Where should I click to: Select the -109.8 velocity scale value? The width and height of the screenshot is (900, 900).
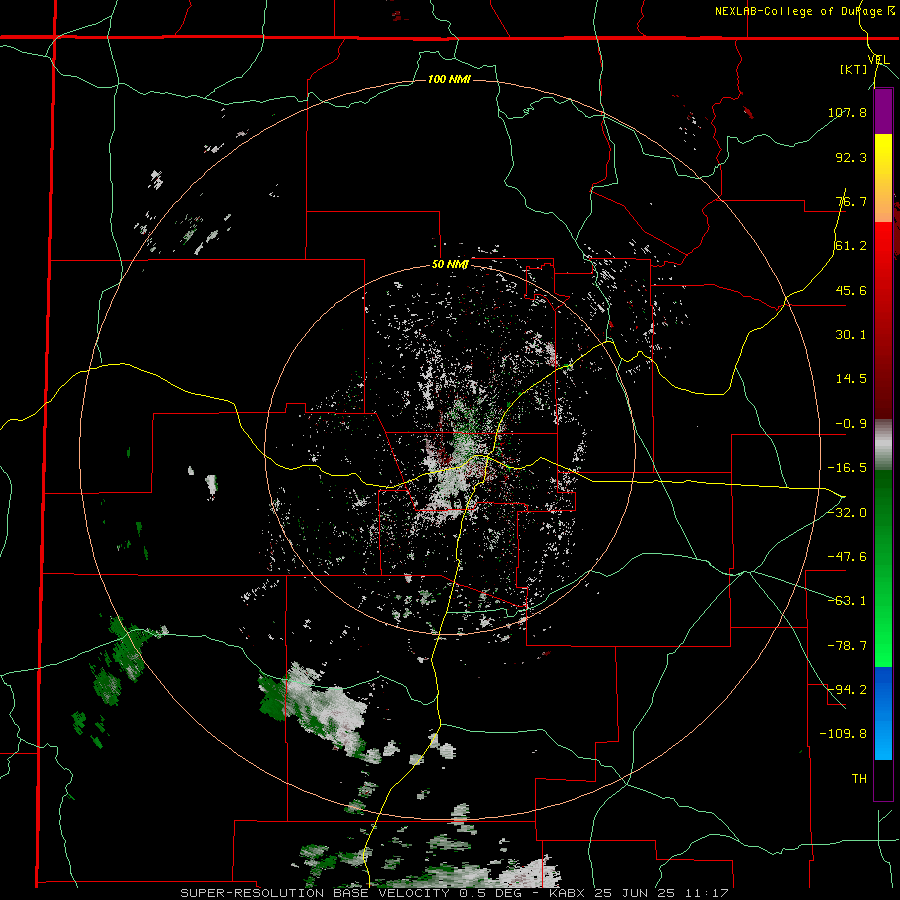click(x=843, y=734)
